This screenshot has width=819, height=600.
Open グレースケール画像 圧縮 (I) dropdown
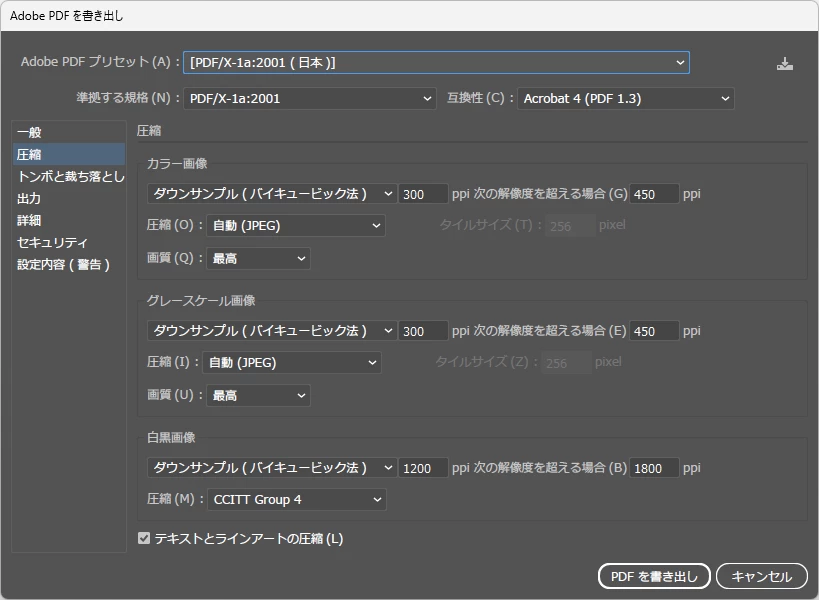click(292, 362)
